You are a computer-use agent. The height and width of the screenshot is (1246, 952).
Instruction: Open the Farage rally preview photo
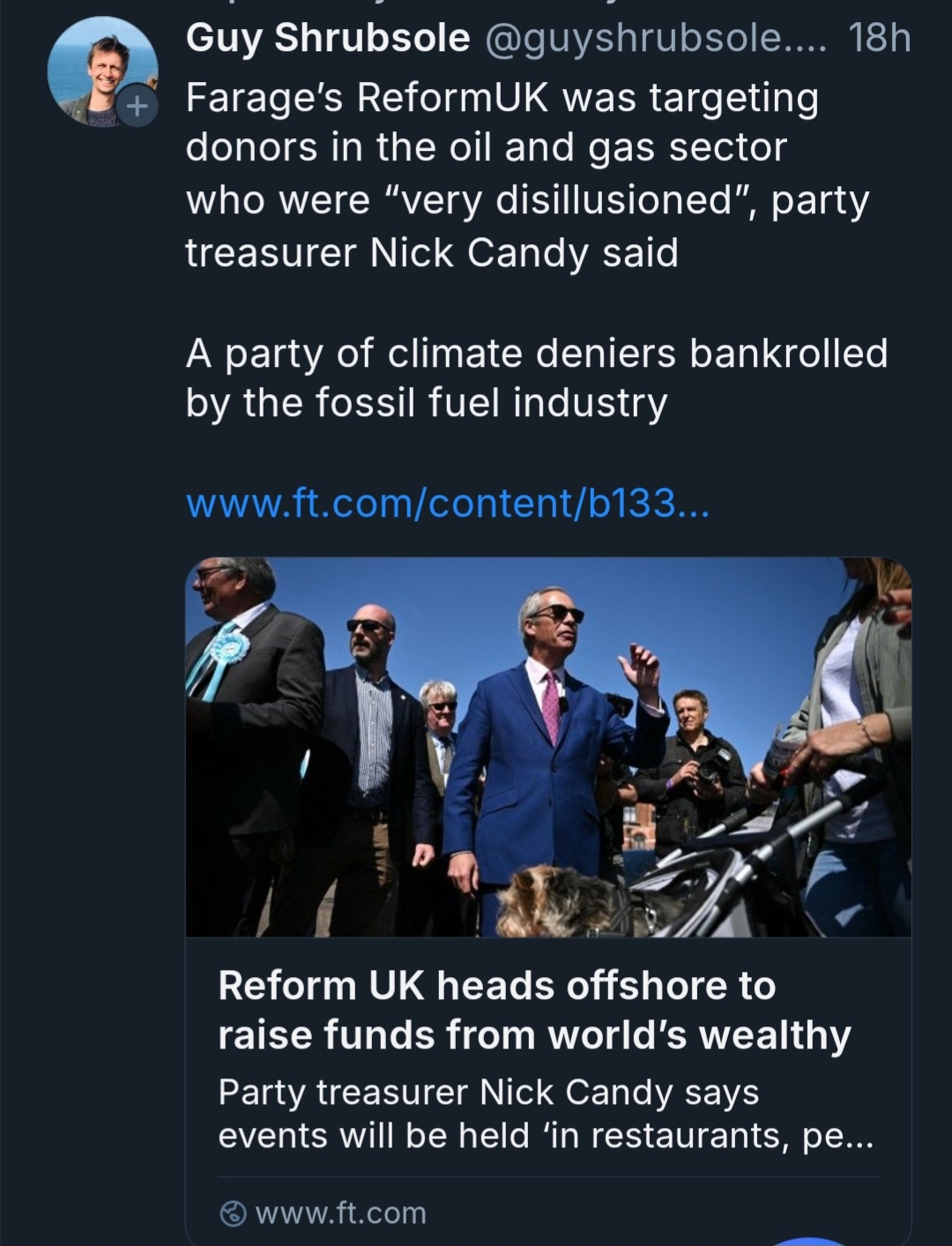548,746
